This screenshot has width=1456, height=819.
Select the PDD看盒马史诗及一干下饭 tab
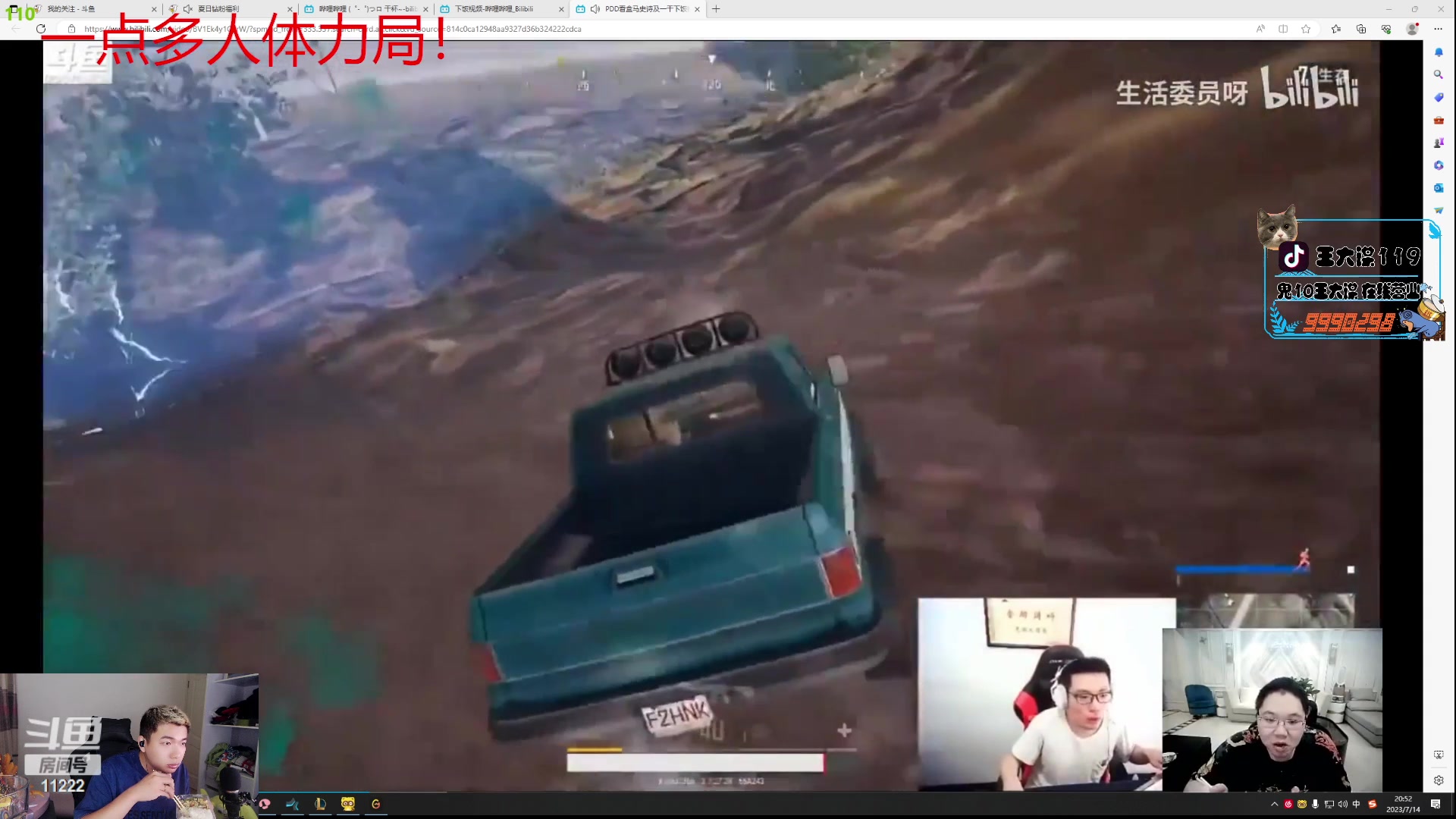pos(637,9)
